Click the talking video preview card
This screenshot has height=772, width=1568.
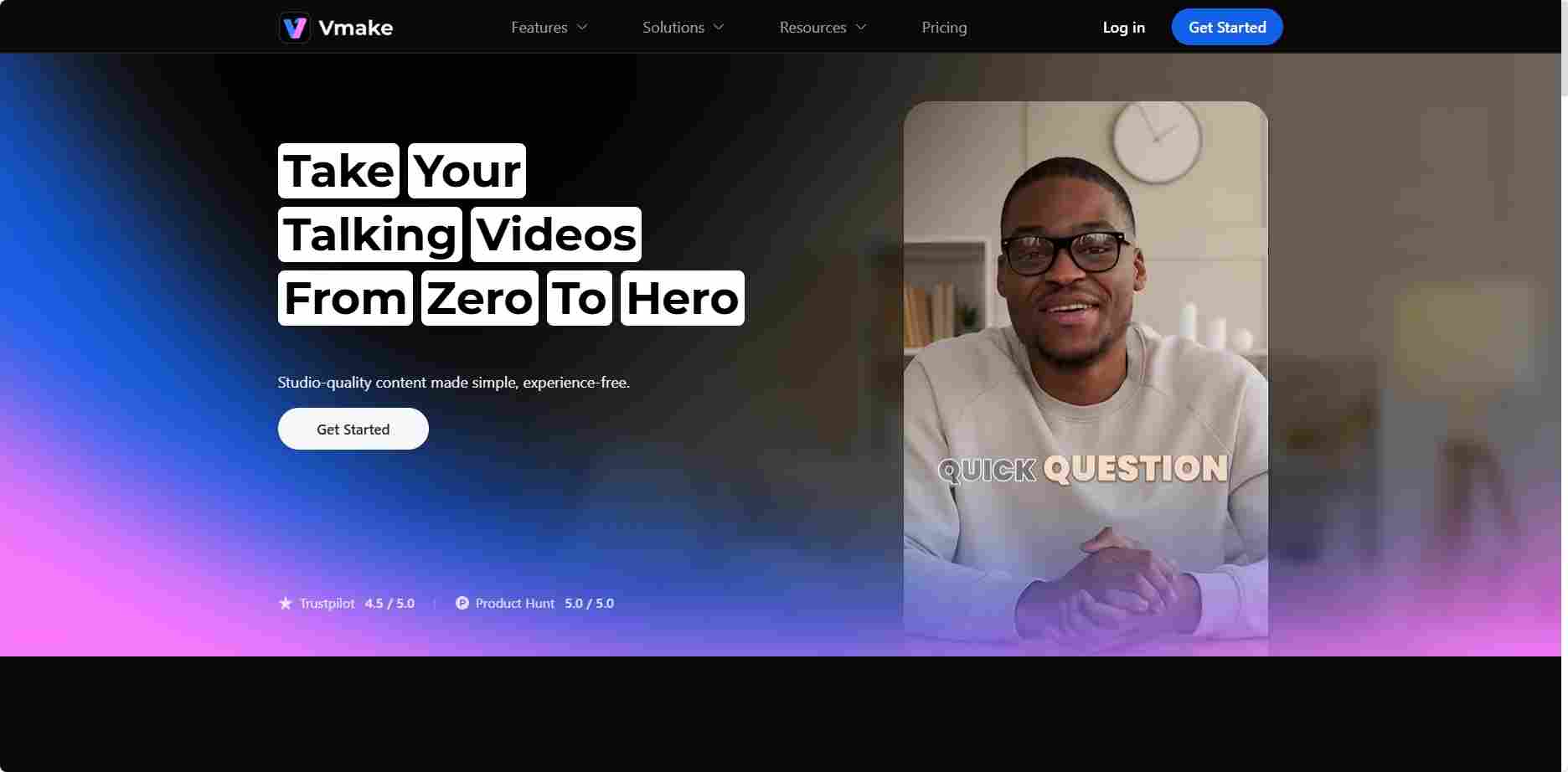pos(1086,378)
